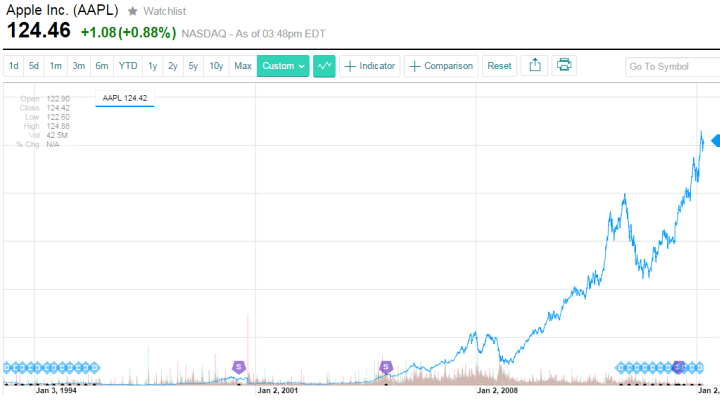
Task: Select the 1m time range
Action: click(56, 66)
